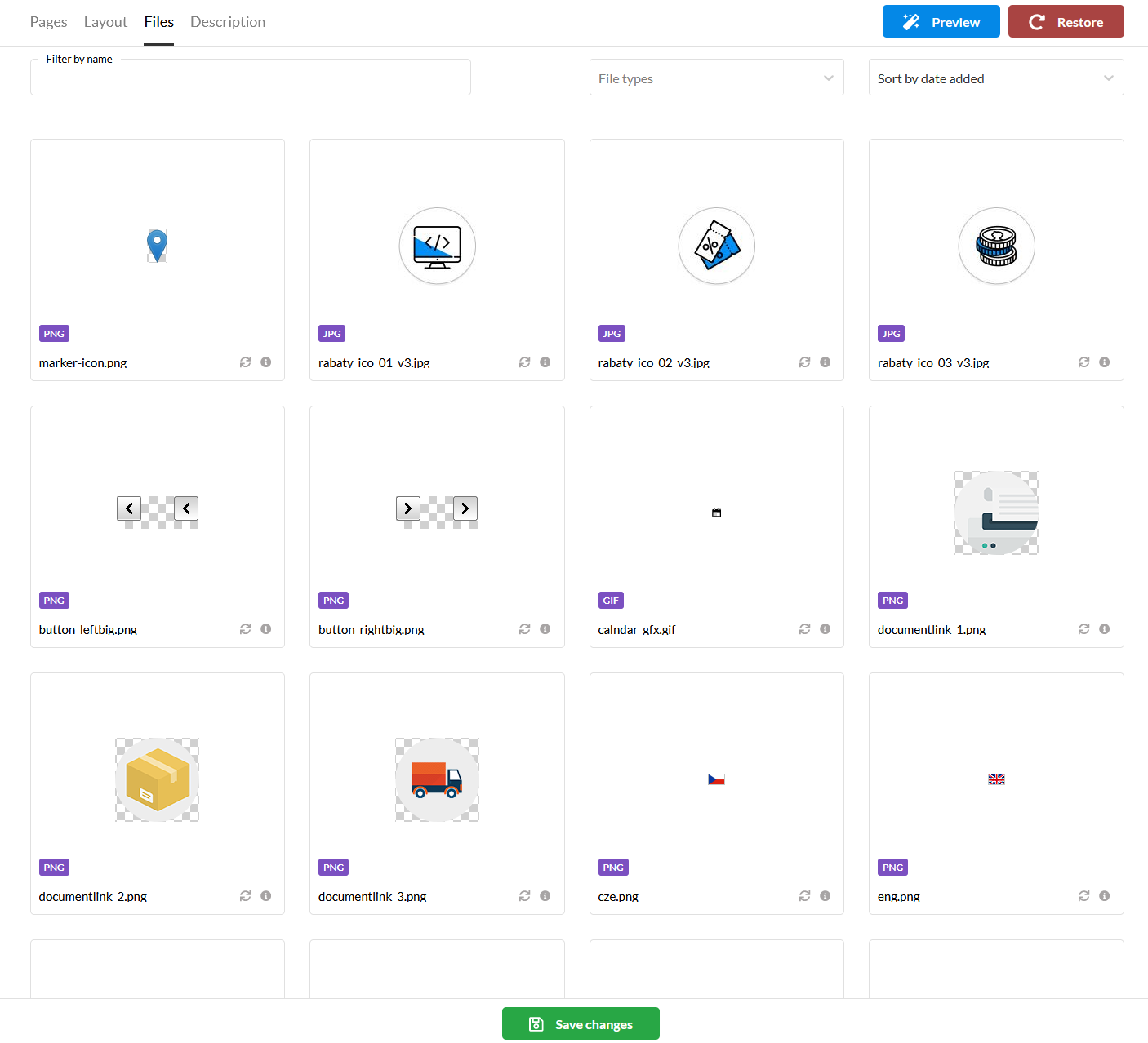Select the eng.png UK flag thumbnail

996,779
